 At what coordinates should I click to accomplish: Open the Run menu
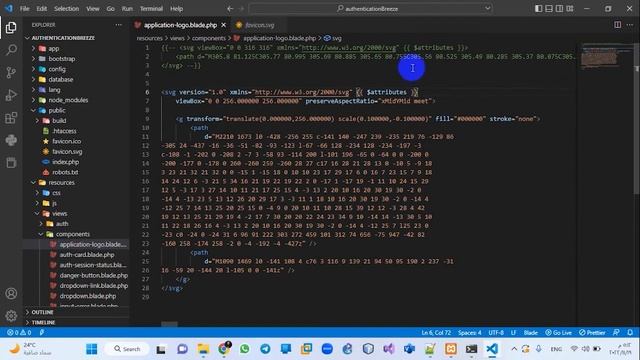[x=127, y=9]
